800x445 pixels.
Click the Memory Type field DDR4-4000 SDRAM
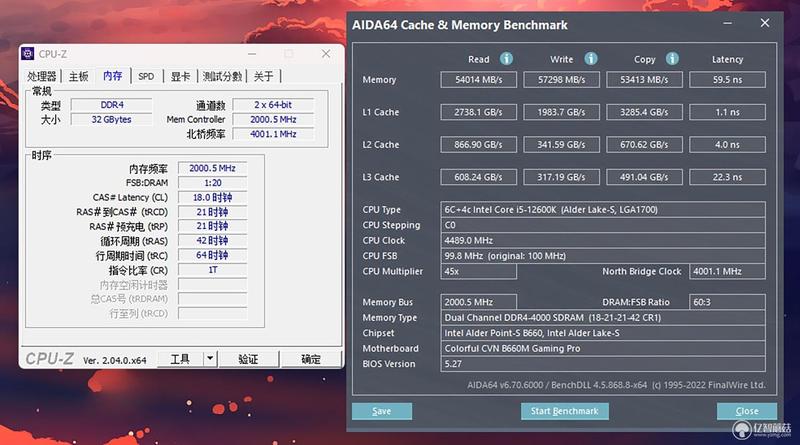click(x=603, y=317)
